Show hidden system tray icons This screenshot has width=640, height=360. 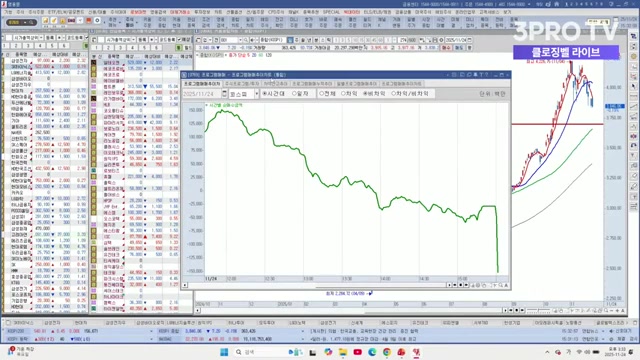(547, 352)
